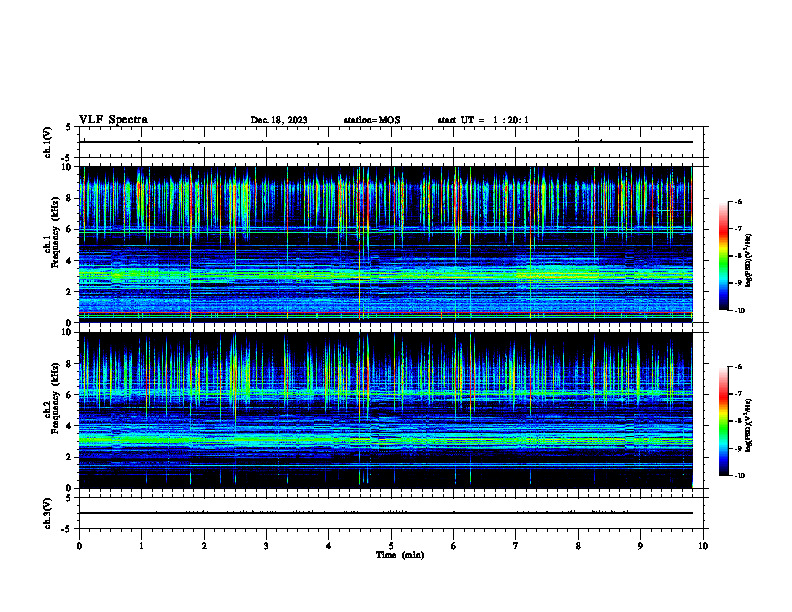Image resolution: width=792 pixels, height=612 pixels.
Task: Click the time axis tick label "9"
Action: click(x=640, y=546)
